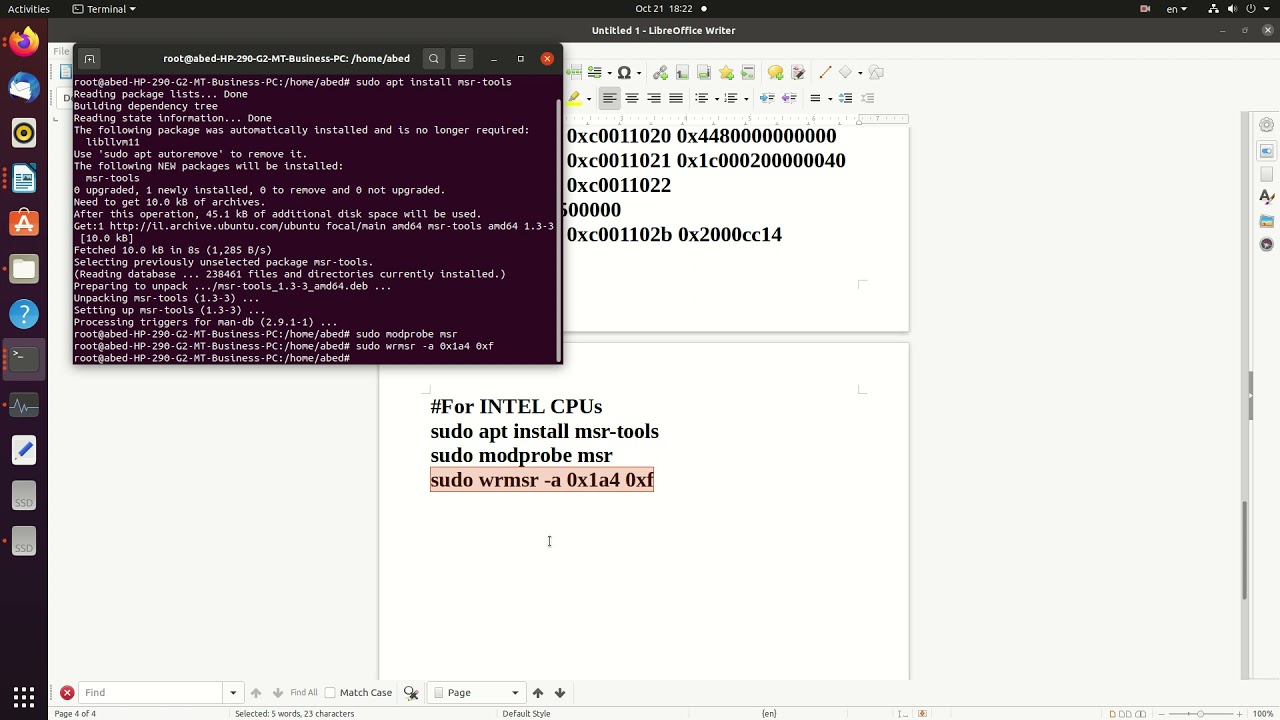Click the 100% zoom value in the status bar

[x=1263, y=713]
